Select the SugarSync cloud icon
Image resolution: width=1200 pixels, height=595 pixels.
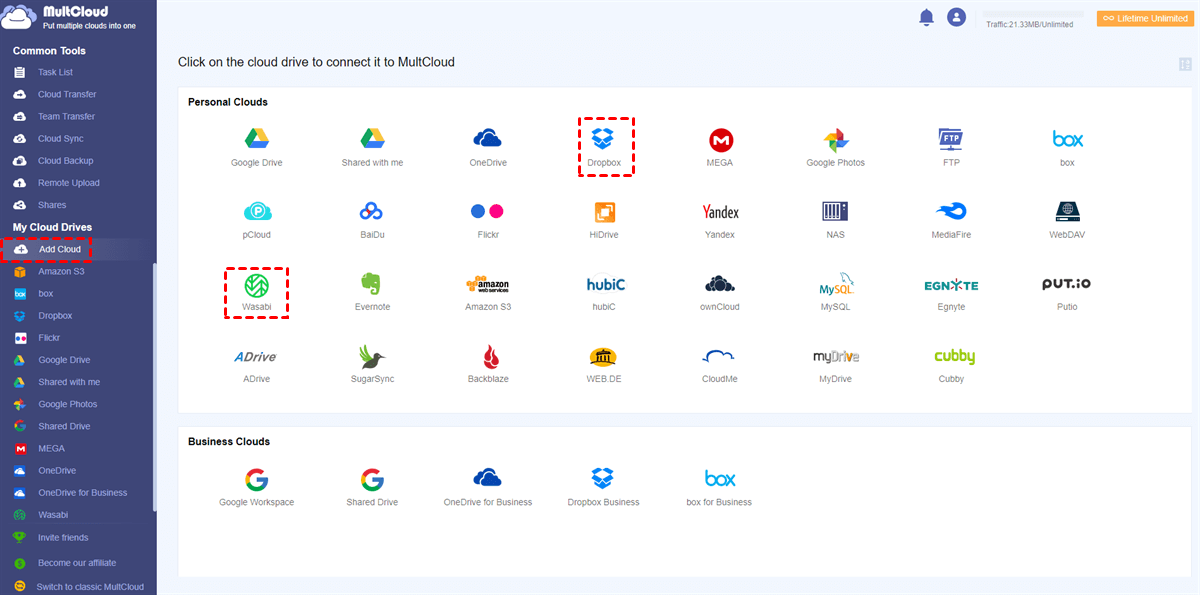click(372, 364)
